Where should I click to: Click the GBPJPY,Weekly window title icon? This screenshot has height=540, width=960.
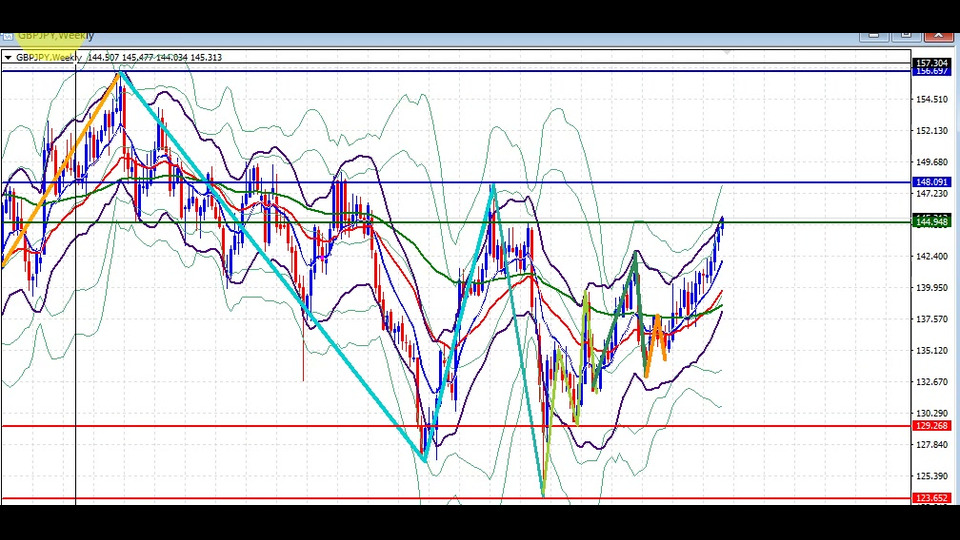tap(7, 36)
